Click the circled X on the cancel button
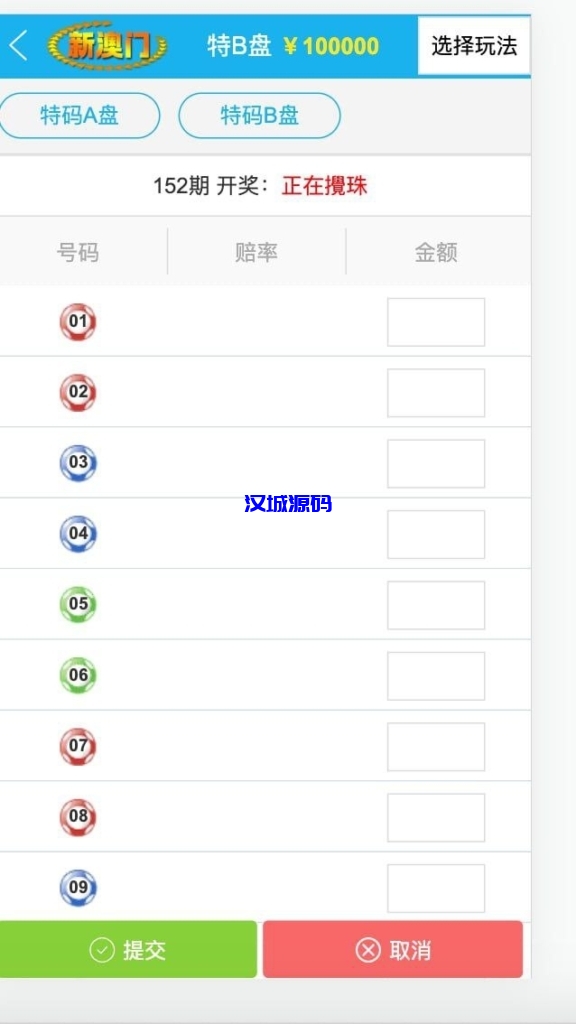 pos(369,949)
